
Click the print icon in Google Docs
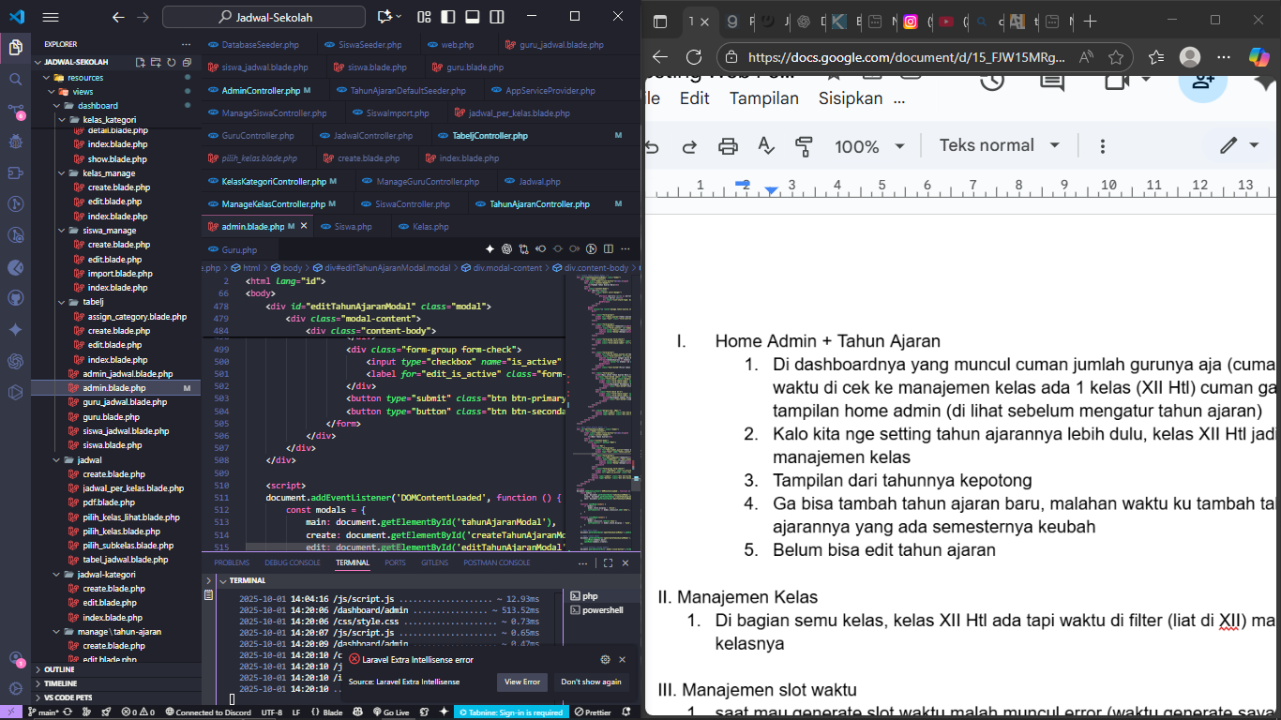coord(728,146)
